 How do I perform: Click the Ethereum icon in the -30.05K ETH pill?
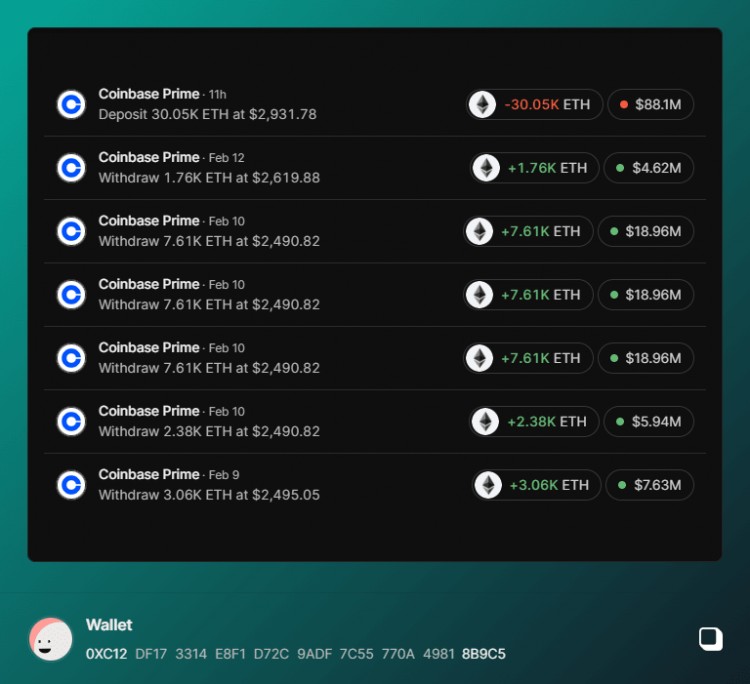(483, 104)
